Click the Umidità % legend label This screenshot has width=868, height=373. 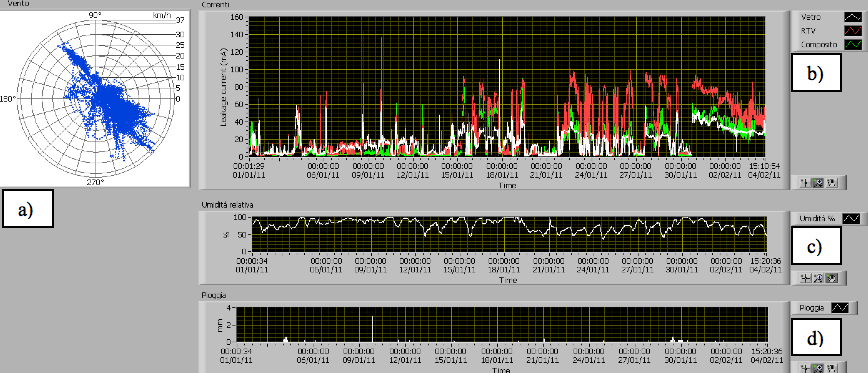tap(817, 219)
